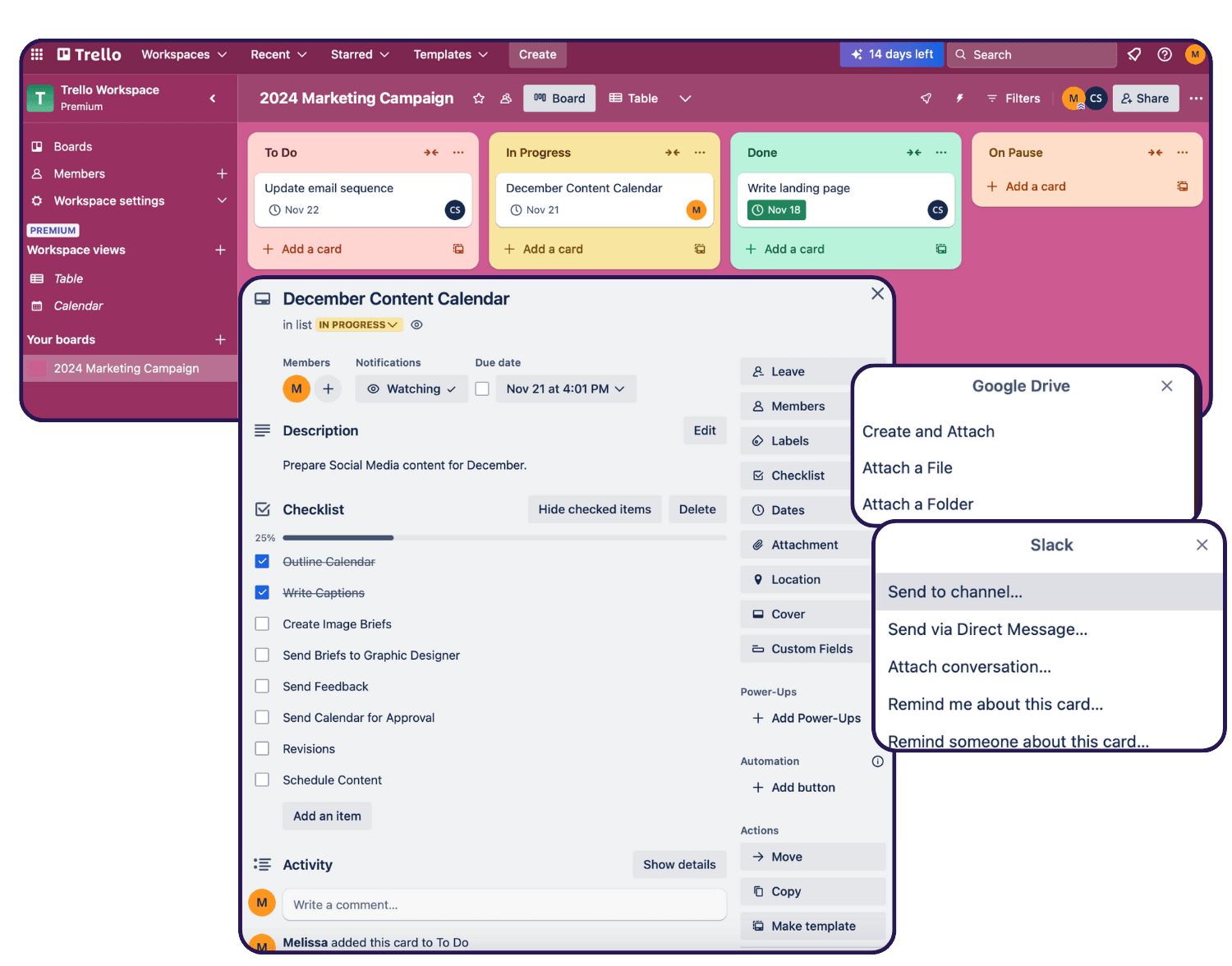The image size is (1232, 966).
Task: Open the Automation info icon
Action: (877, 761)
